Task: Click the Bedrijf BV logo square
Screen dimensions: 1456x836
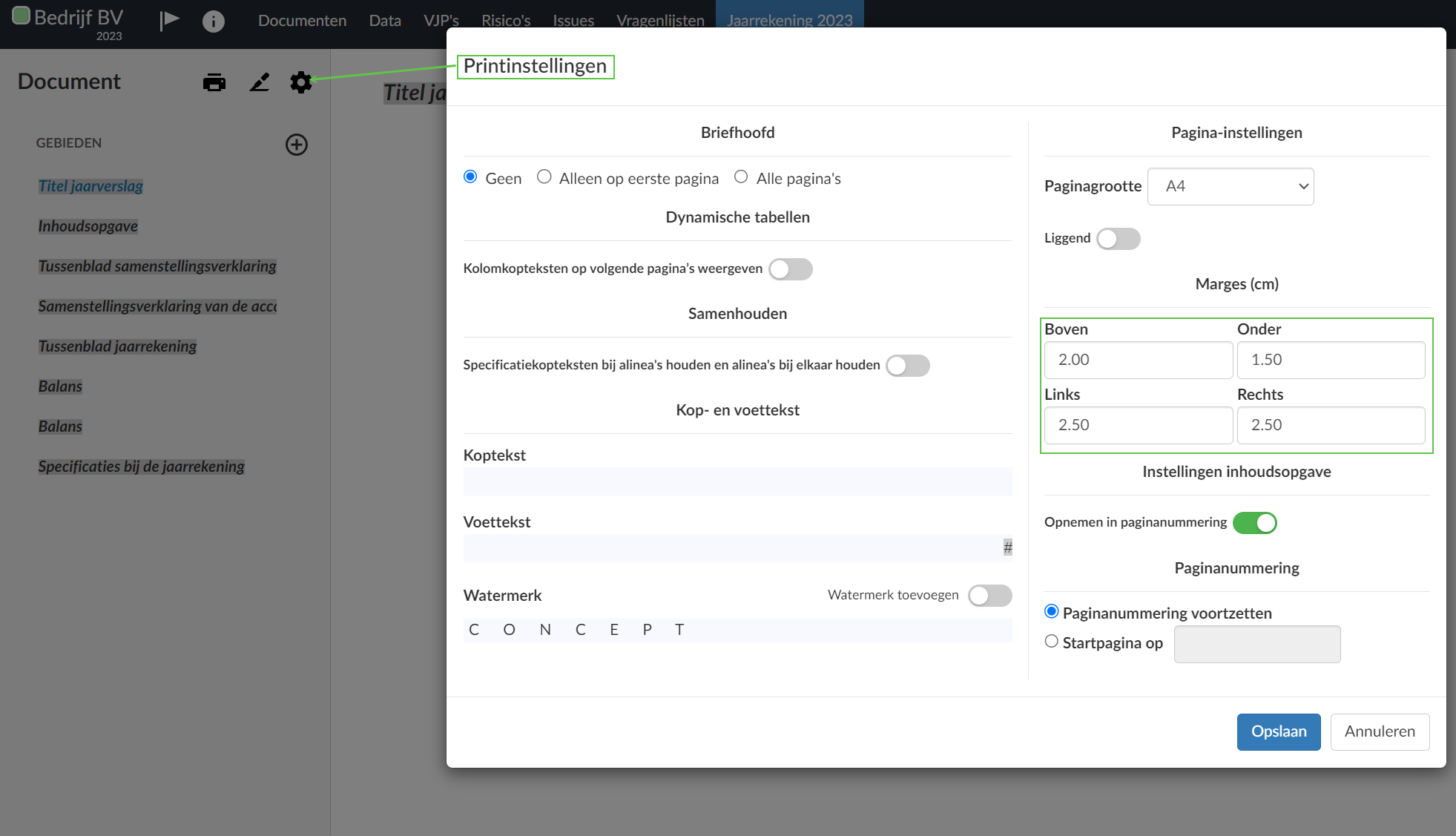Action: [x=21, y=16]
